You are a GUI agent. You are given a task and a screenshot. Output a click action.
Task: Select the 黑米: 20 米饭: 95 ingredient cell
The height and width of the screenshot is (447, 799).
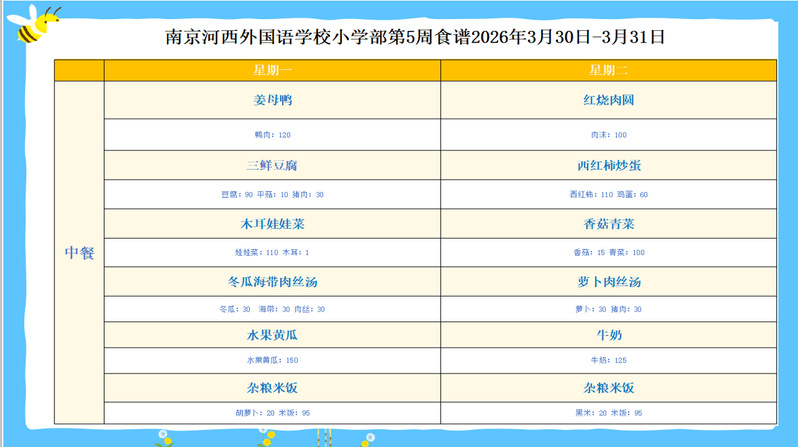point(608,412)
